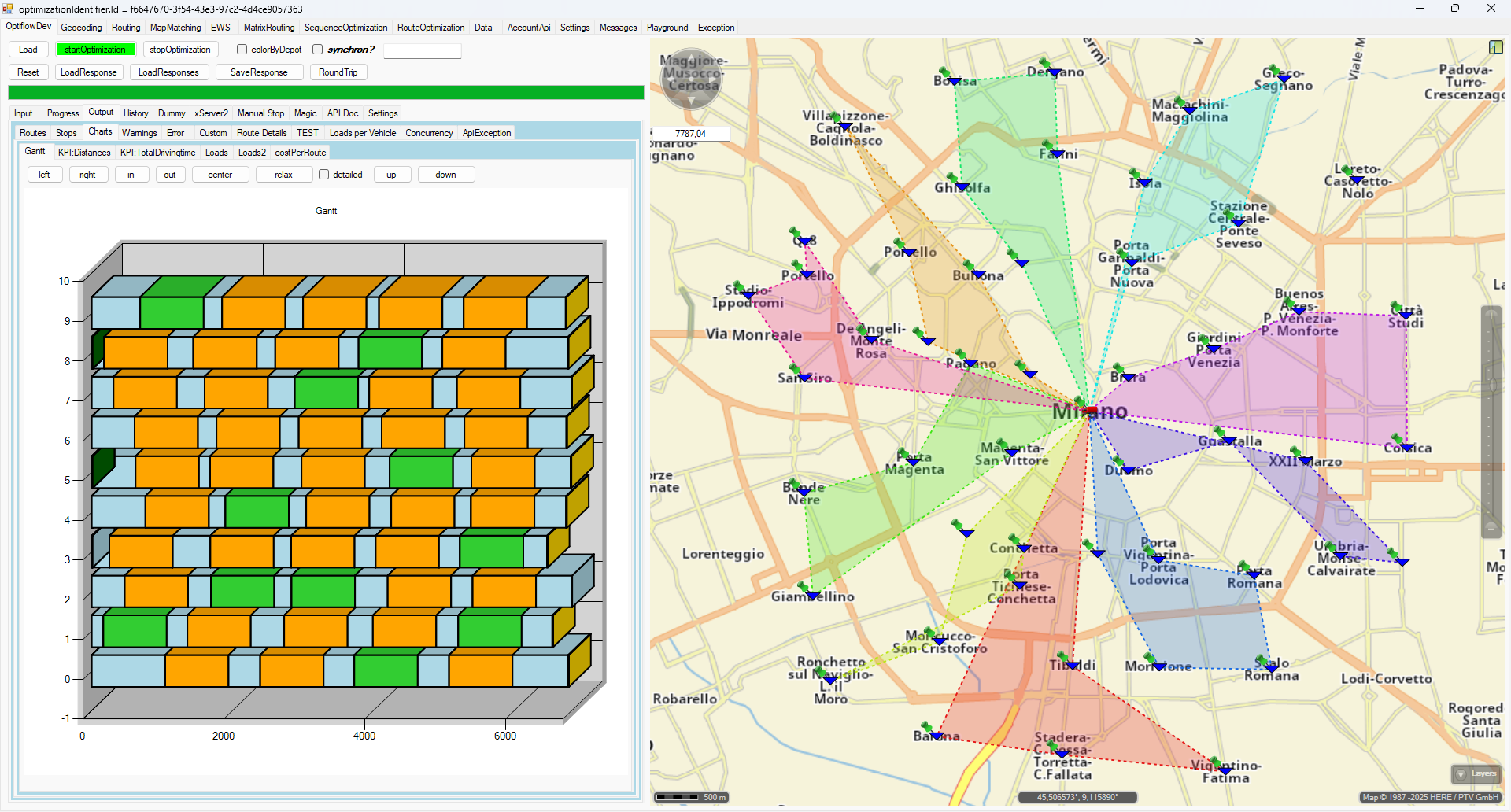Image resolution: width=1511 pixels, height=812 pixels.
Task: Switch to the KPI:Distances chart tab
Action: [x=84, y=153]
